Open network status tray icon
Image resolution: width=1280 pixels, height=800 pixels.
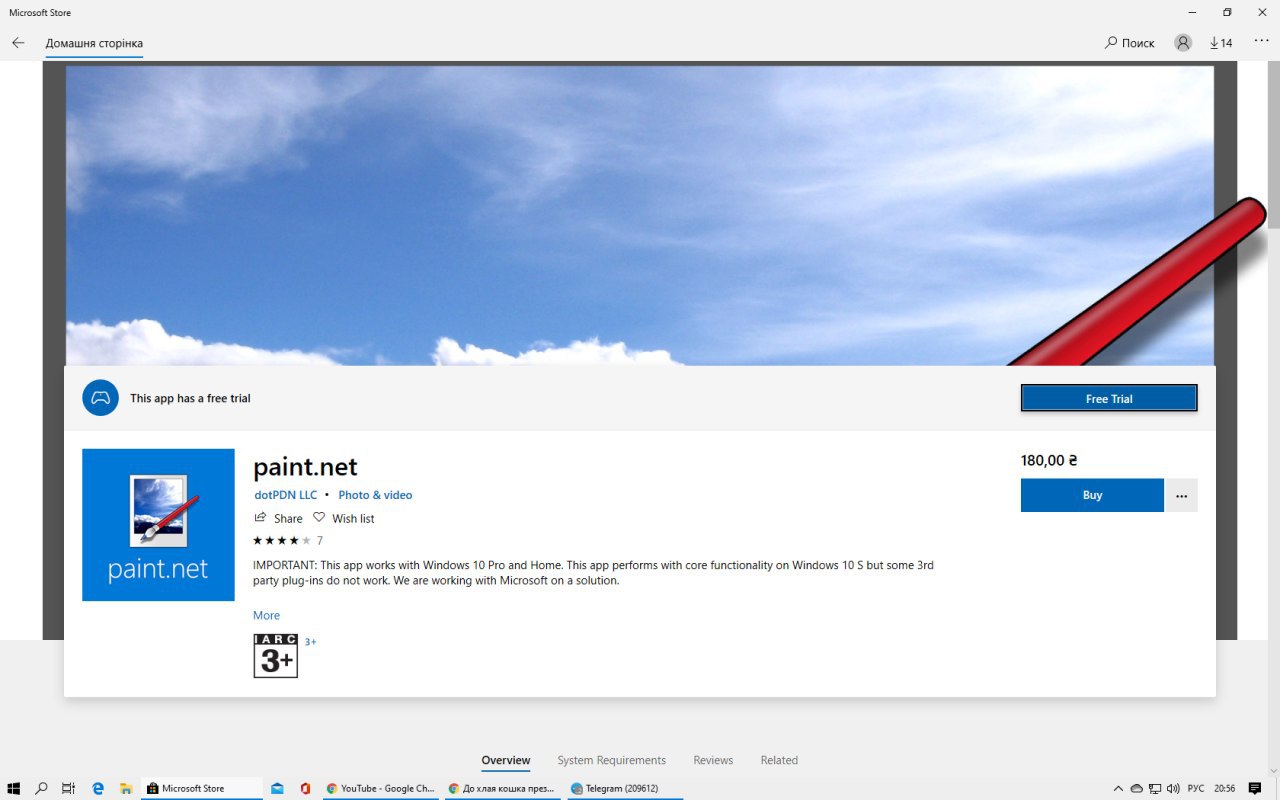(x=1154, y=788)
